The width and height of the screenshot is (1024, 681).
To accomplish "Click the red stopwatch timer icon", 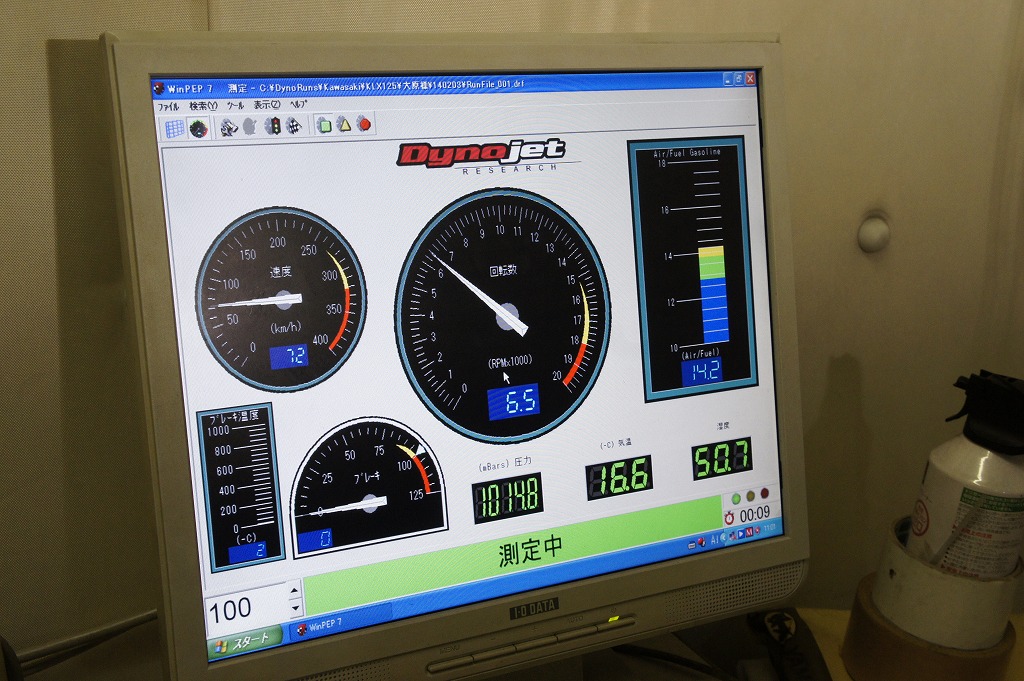I will [729, 518].
